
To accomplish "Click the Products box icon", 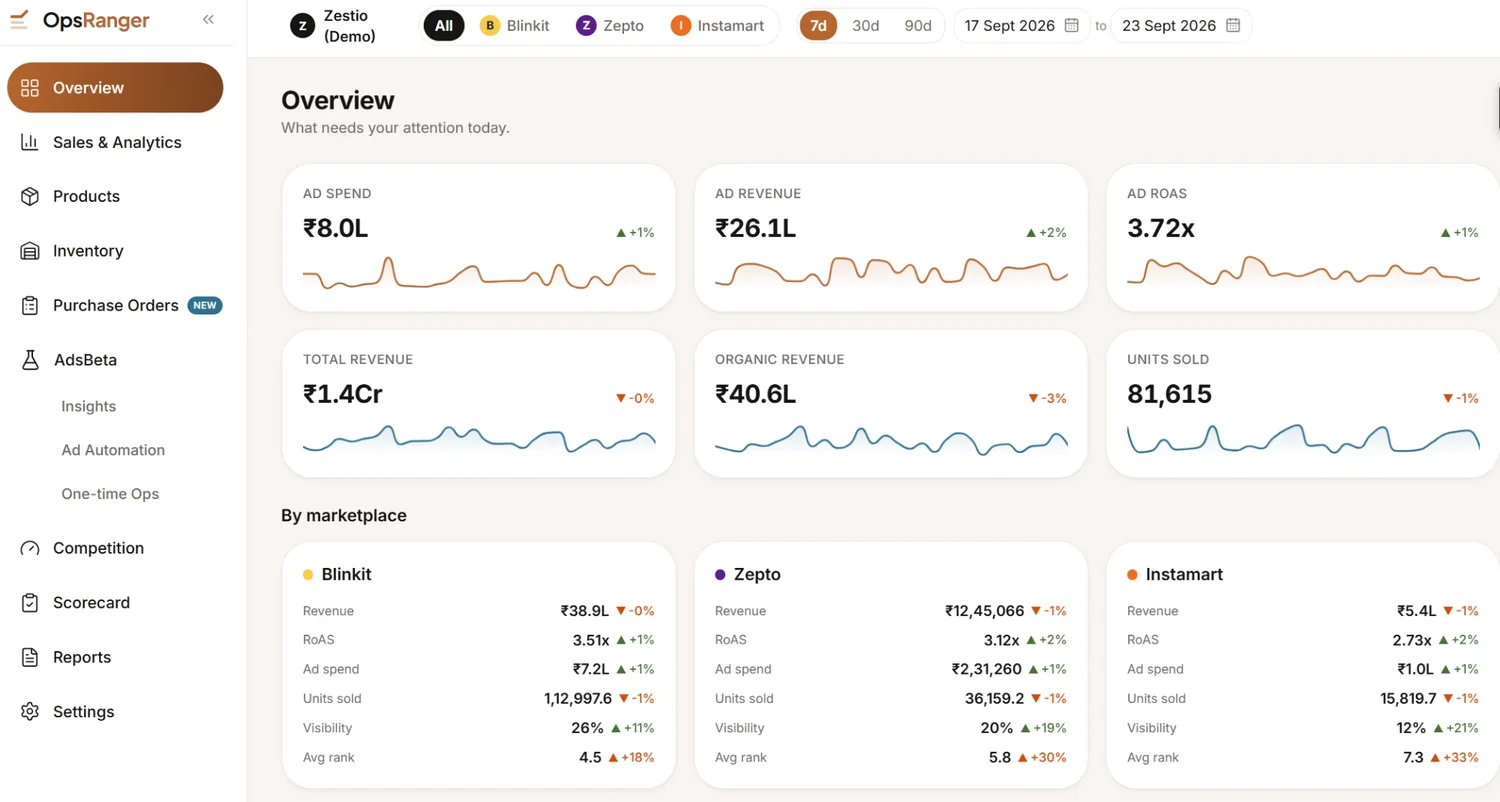I will point(30,196).
